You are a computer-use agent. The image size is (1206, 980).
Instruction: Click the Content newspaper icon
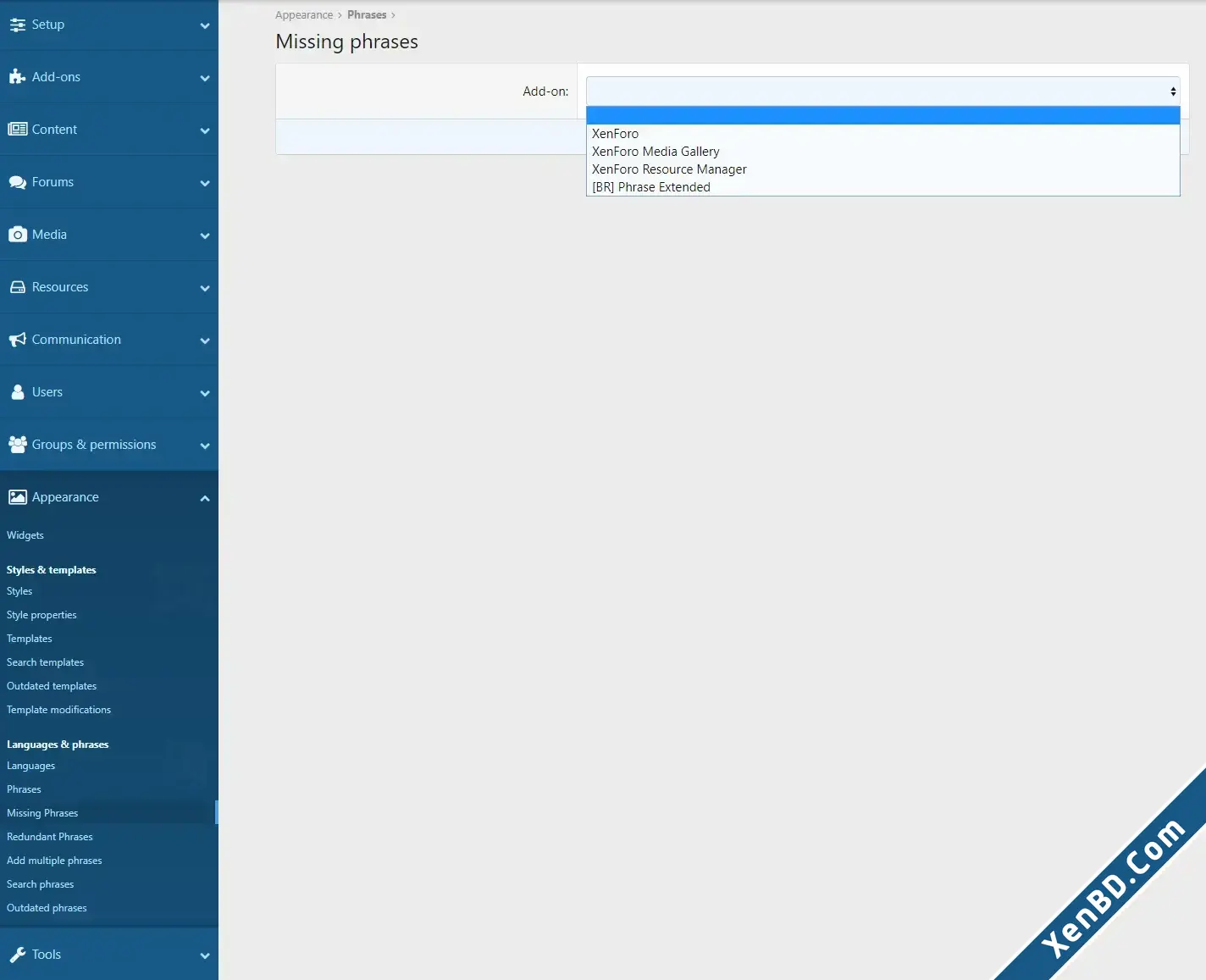[x=17, y=130]
